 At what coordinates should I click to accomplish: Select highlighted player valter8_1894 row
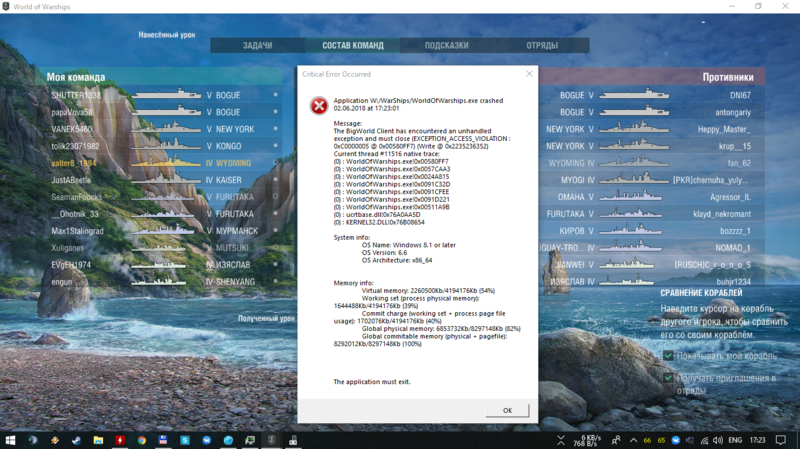165,163
